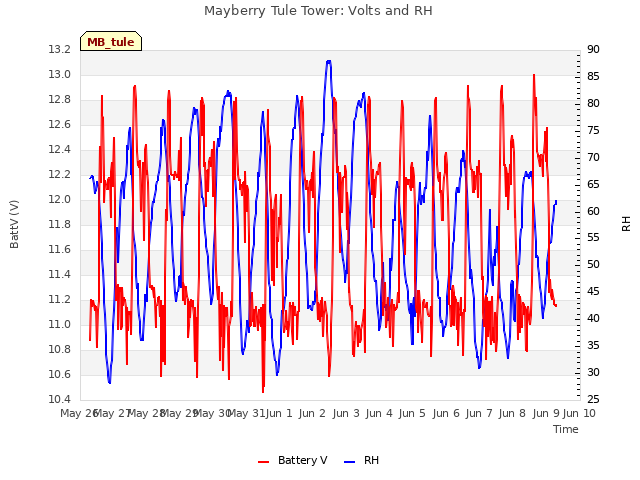The image size is (640, 480).
Task: Click the RH right axis label
Action: pos(626,224)
